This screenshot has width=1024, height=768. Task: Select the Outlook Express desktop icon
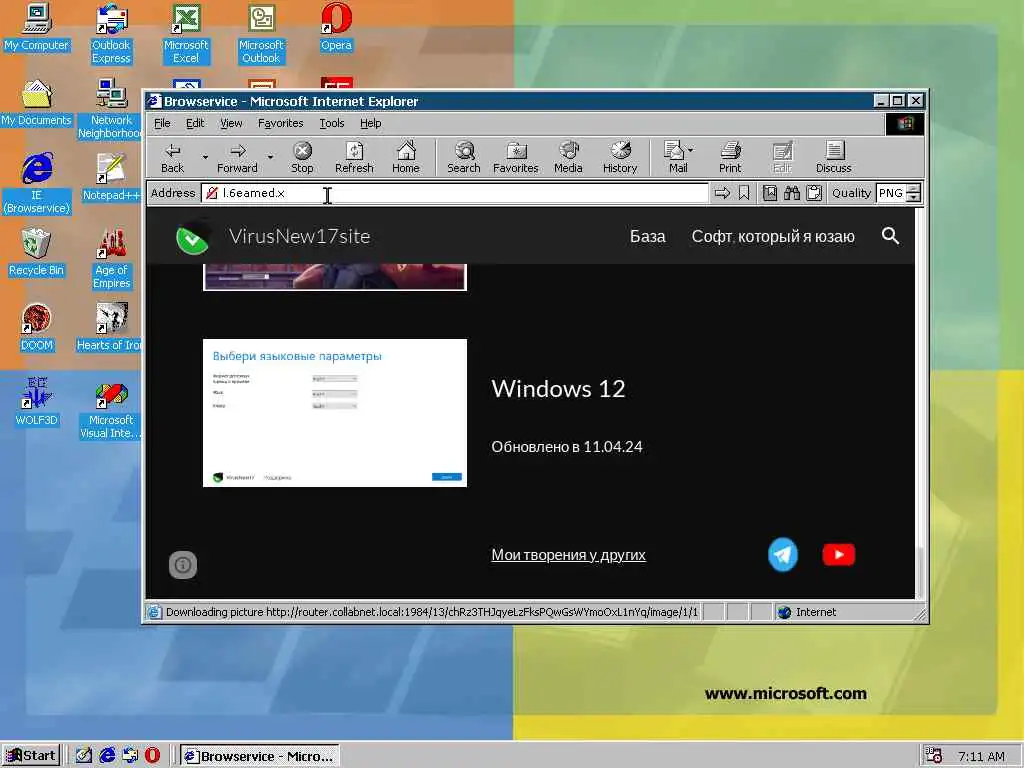tap(111, 34)
